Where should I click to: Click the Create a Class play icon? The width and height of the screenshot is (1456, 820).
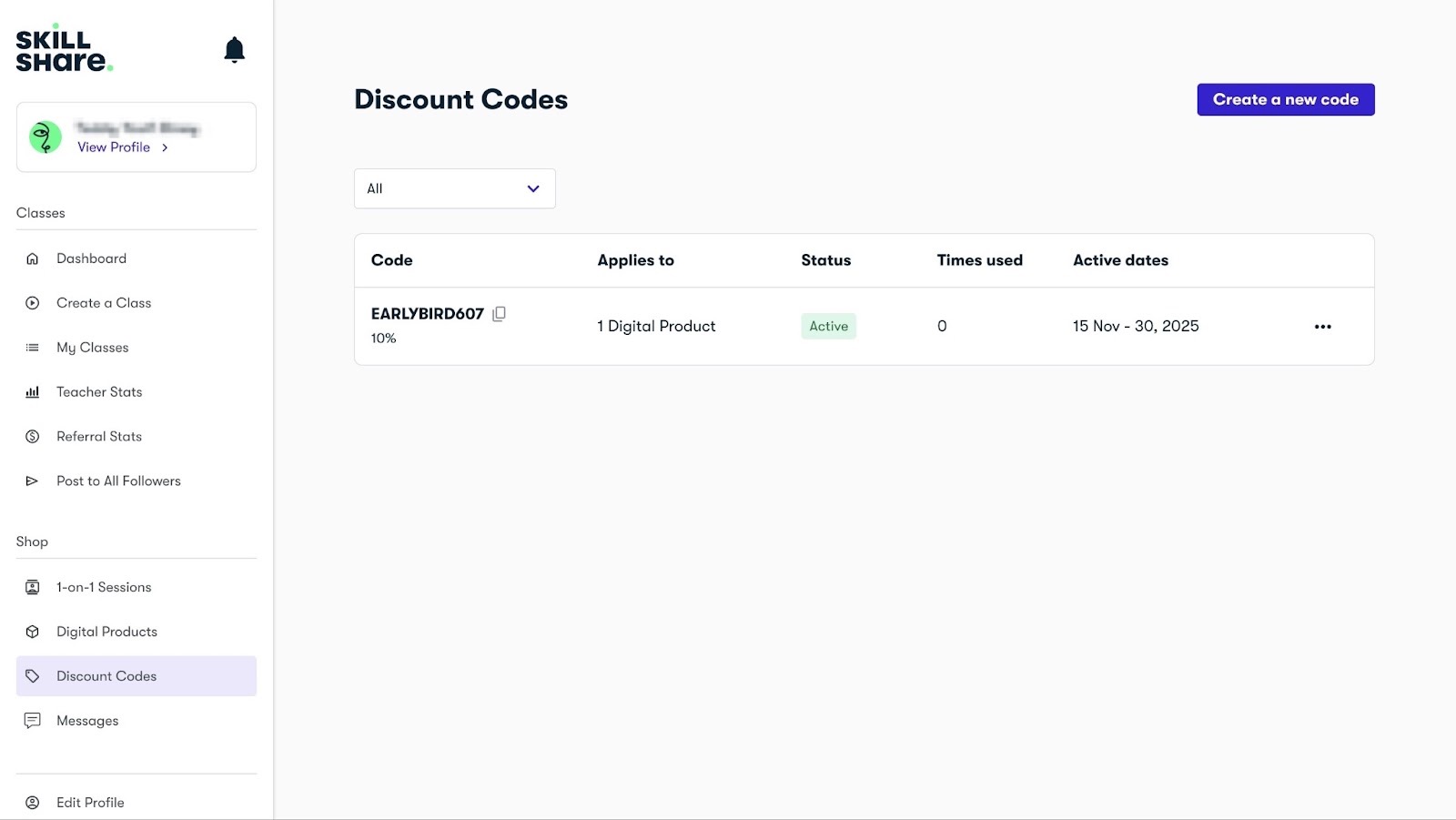click(33, 303)
